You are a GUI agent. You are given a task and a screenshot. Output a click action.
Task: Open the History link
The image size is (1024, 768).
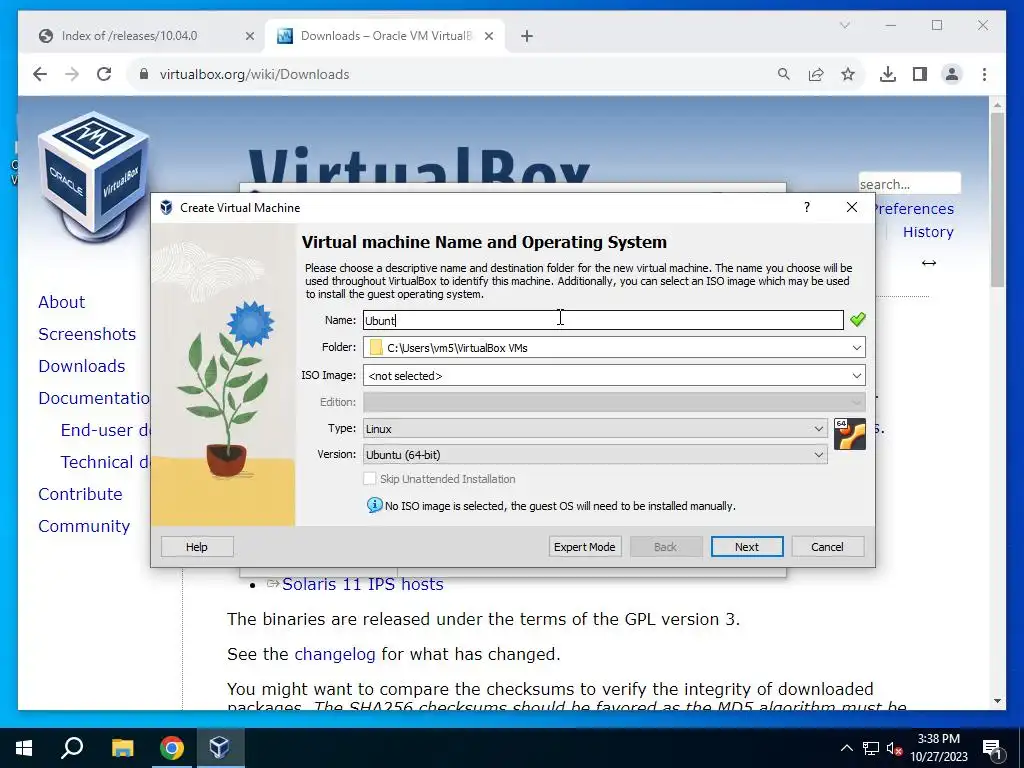pyautogui.click(x=928, y=232)
